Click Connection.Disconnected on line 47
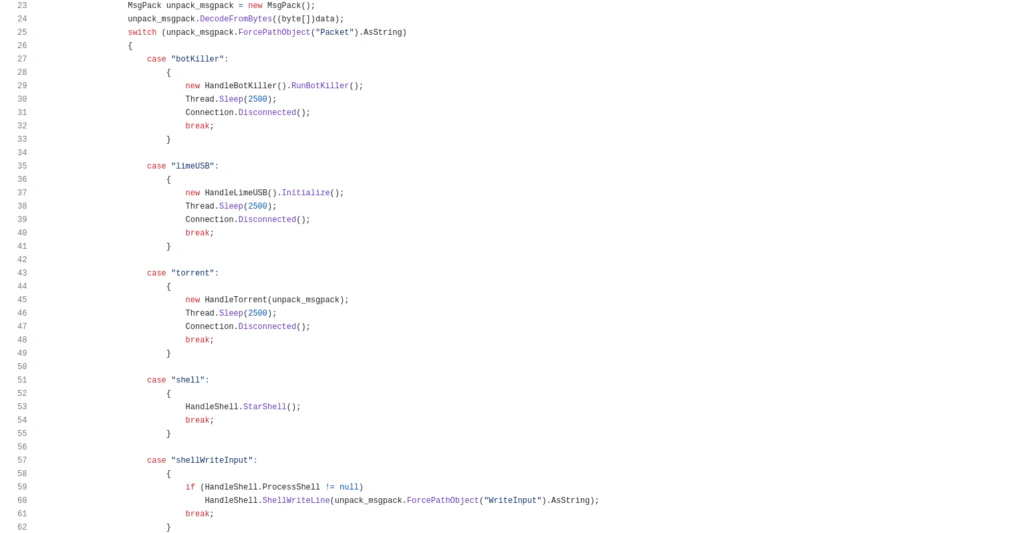This screenshot has width=1024, height=533. click(x=240, y=327)
